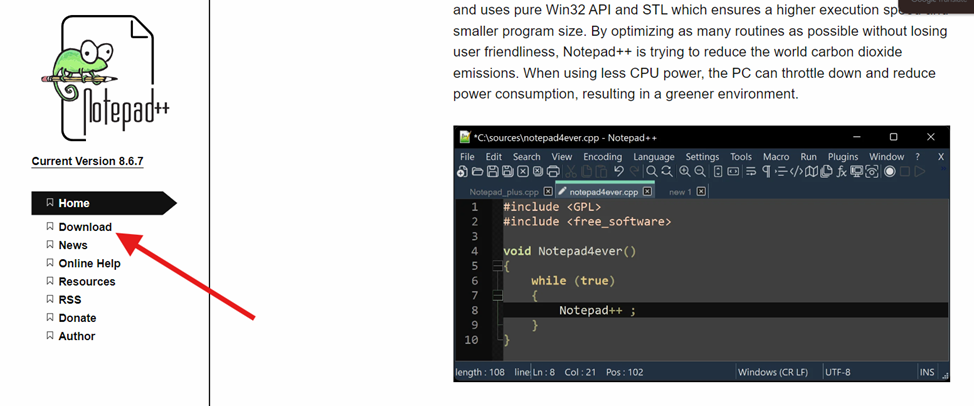The image size is (974, 406).
Task: Open the Plugins menu
Action: click(843, 156)
